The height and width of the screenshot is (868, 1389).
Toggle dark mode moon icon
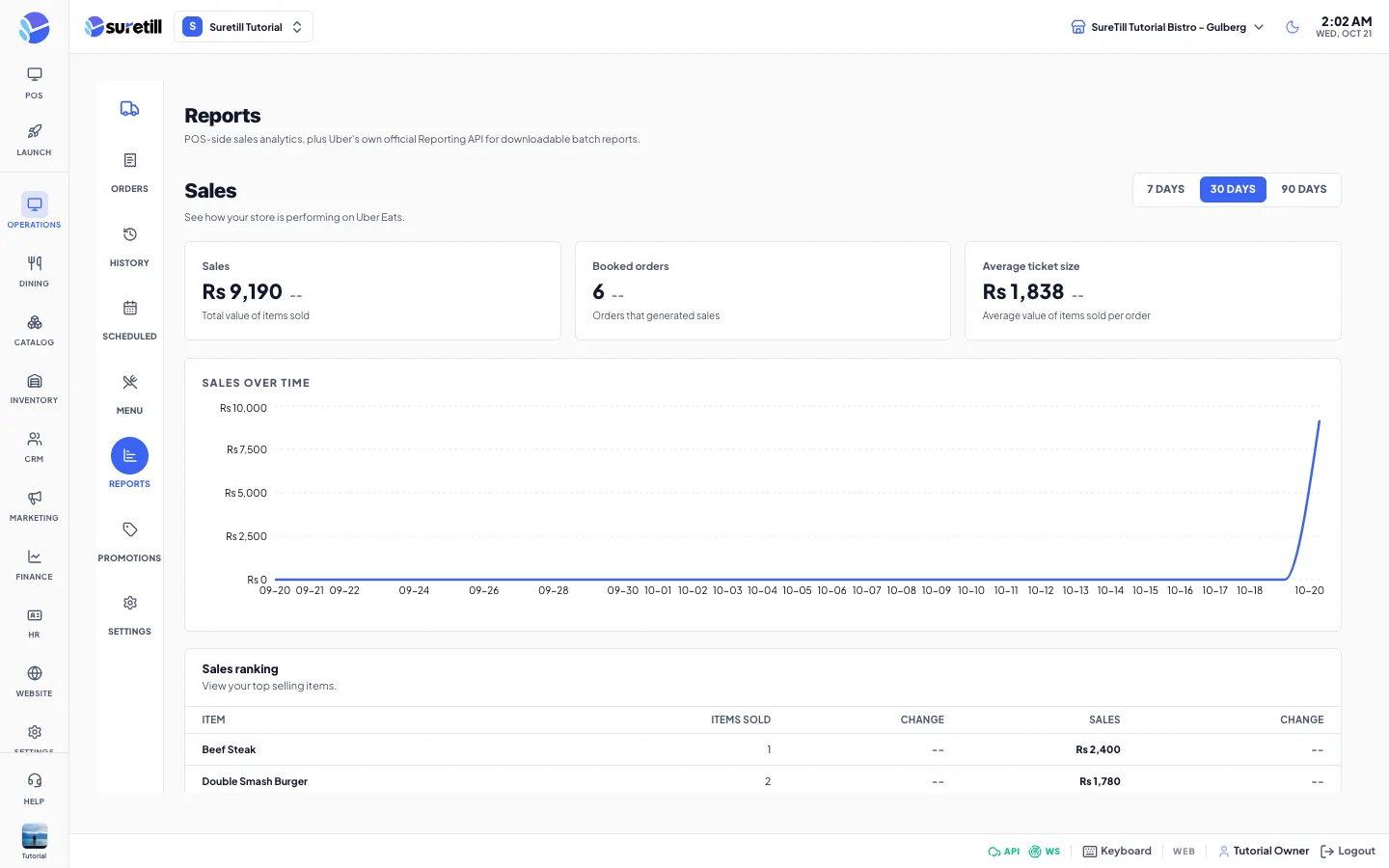tap(1293, 27)
